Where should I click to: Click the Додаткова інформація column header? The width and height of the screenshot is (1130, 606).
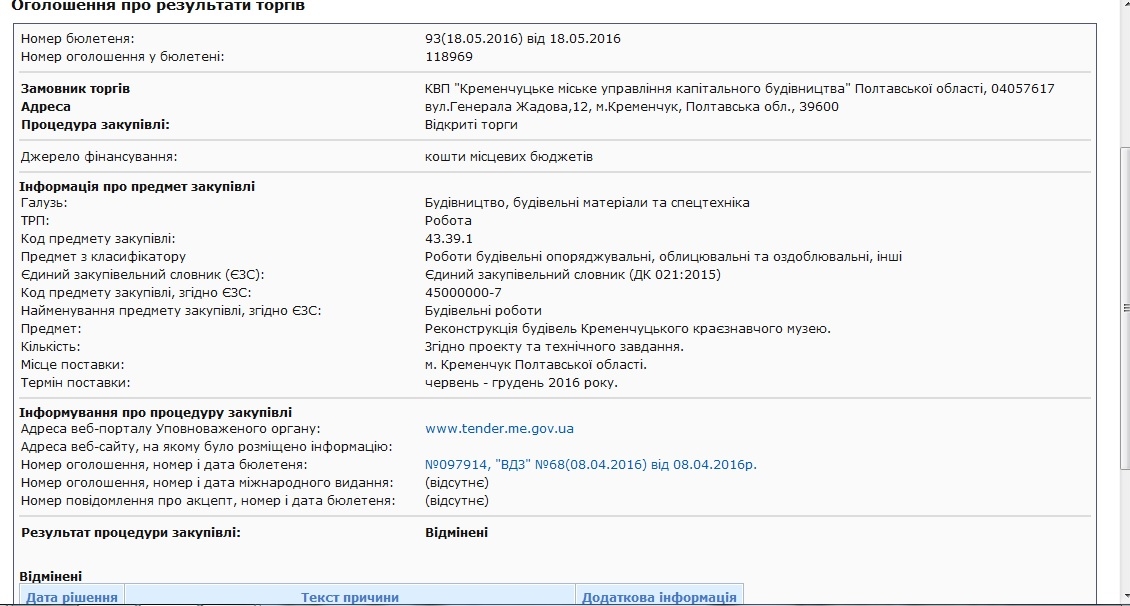point(659,597)
